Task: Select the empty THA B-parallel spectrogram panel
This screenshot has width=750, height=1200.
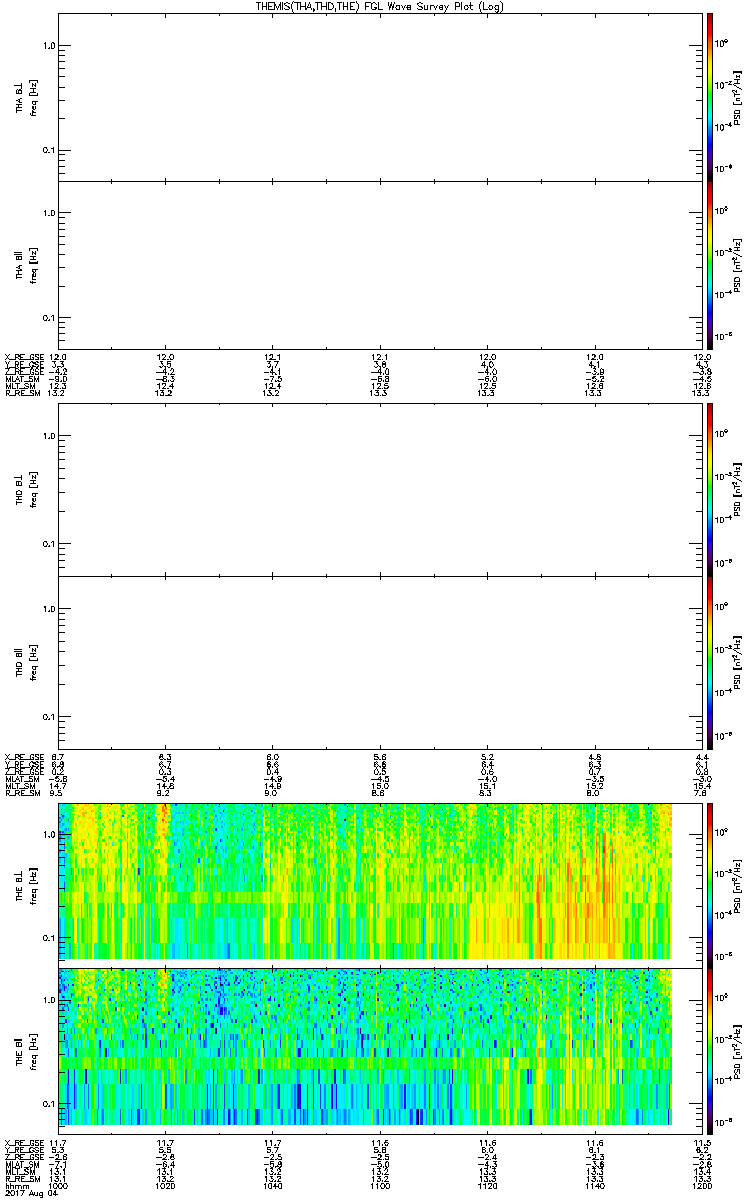Action: click(x=380, y=264)
